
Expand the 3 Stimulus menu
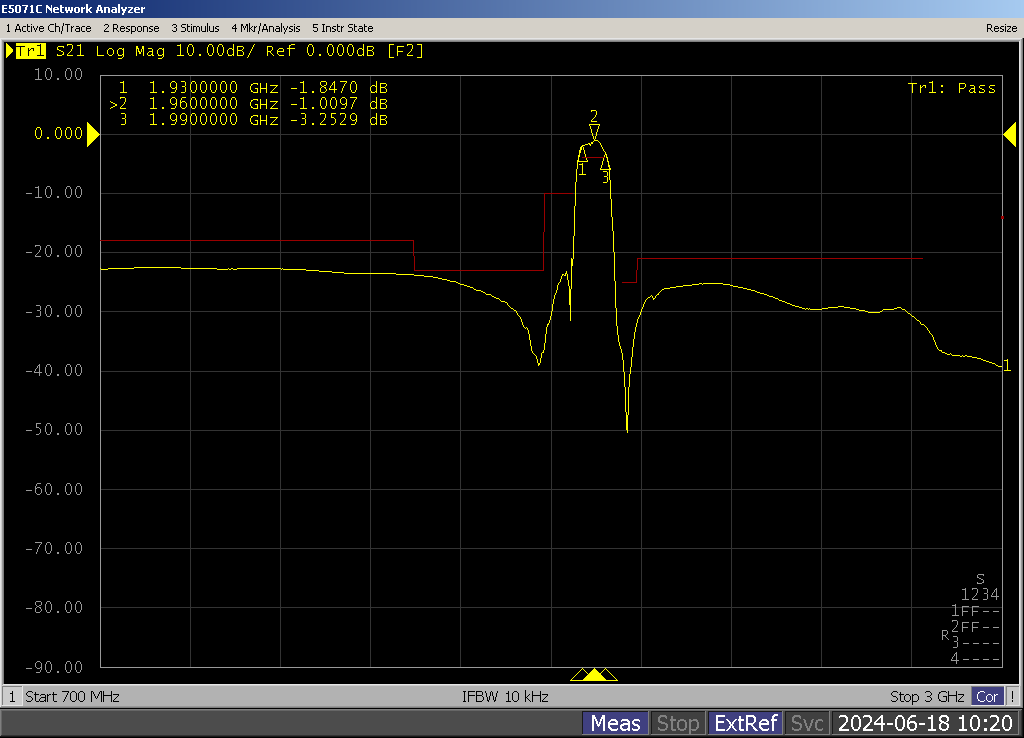point(195,28)
